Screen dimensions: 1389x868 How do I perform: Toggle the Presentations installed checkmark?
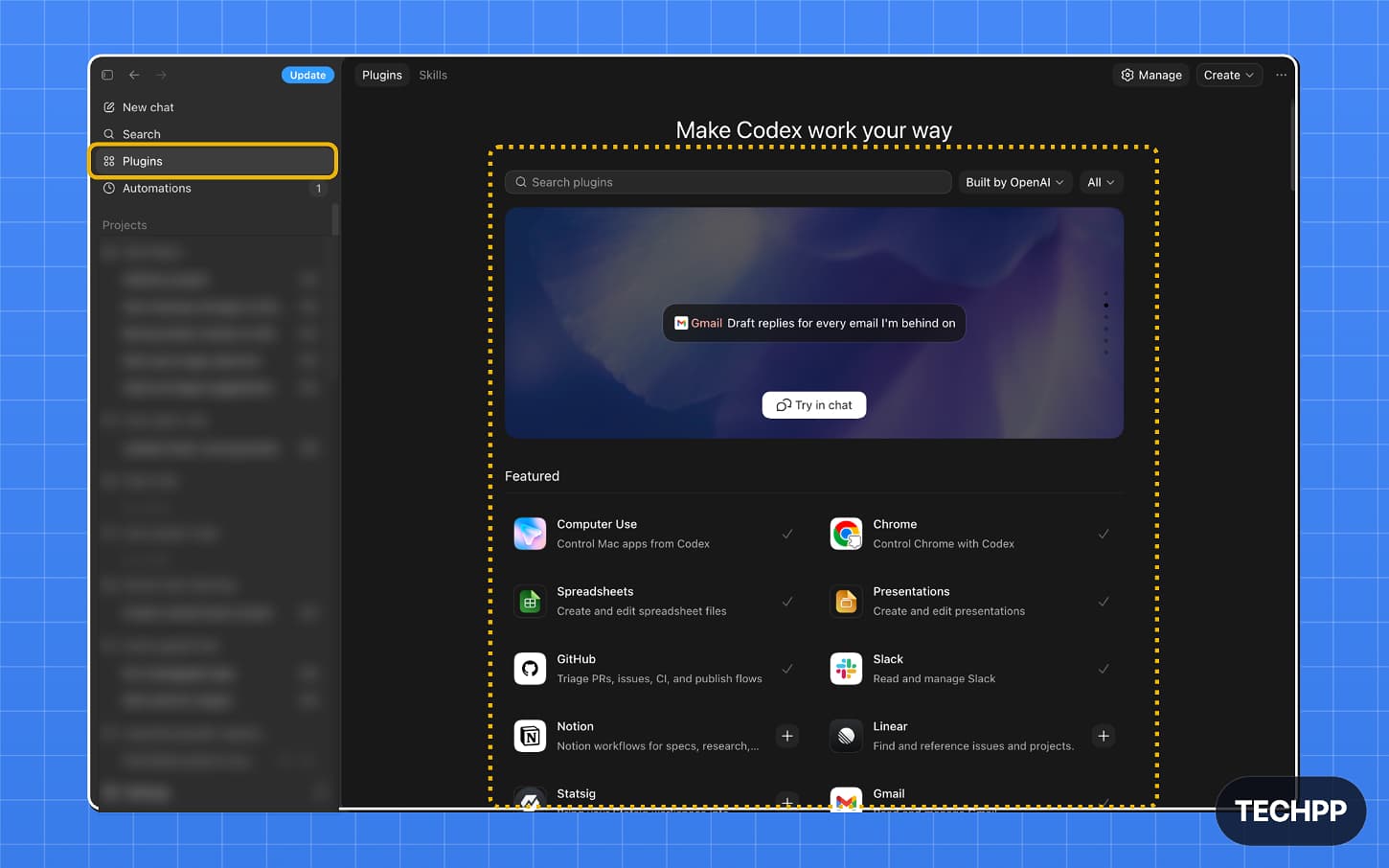pos(1104,602)
